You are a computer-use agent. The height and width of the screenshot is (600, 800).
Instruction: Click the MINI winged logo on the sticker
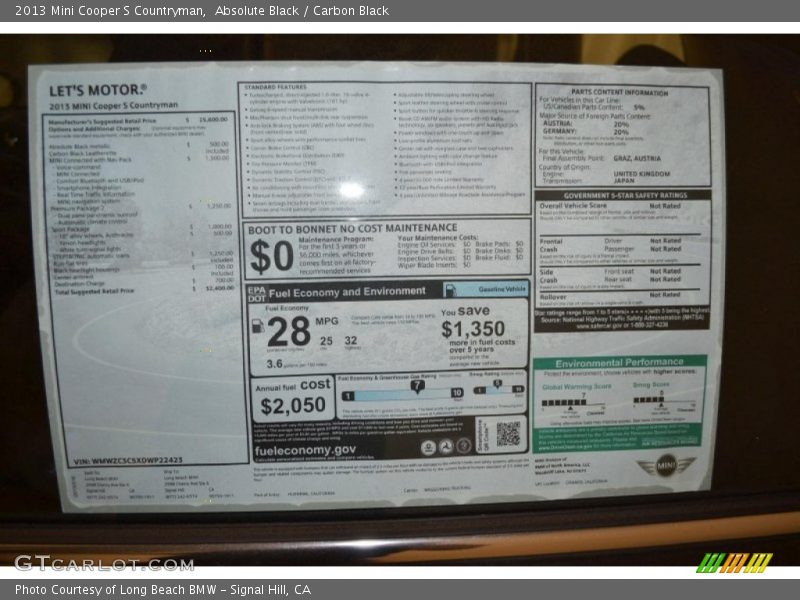665,466
